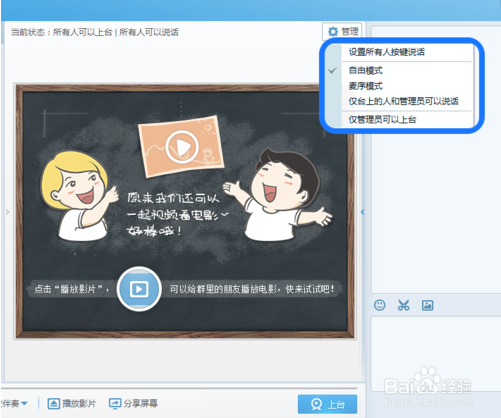Image resolution: width=501 pixels, height=418 pixels.
Task: Collapse the right chat panel arrow
Action: (363, 212)
